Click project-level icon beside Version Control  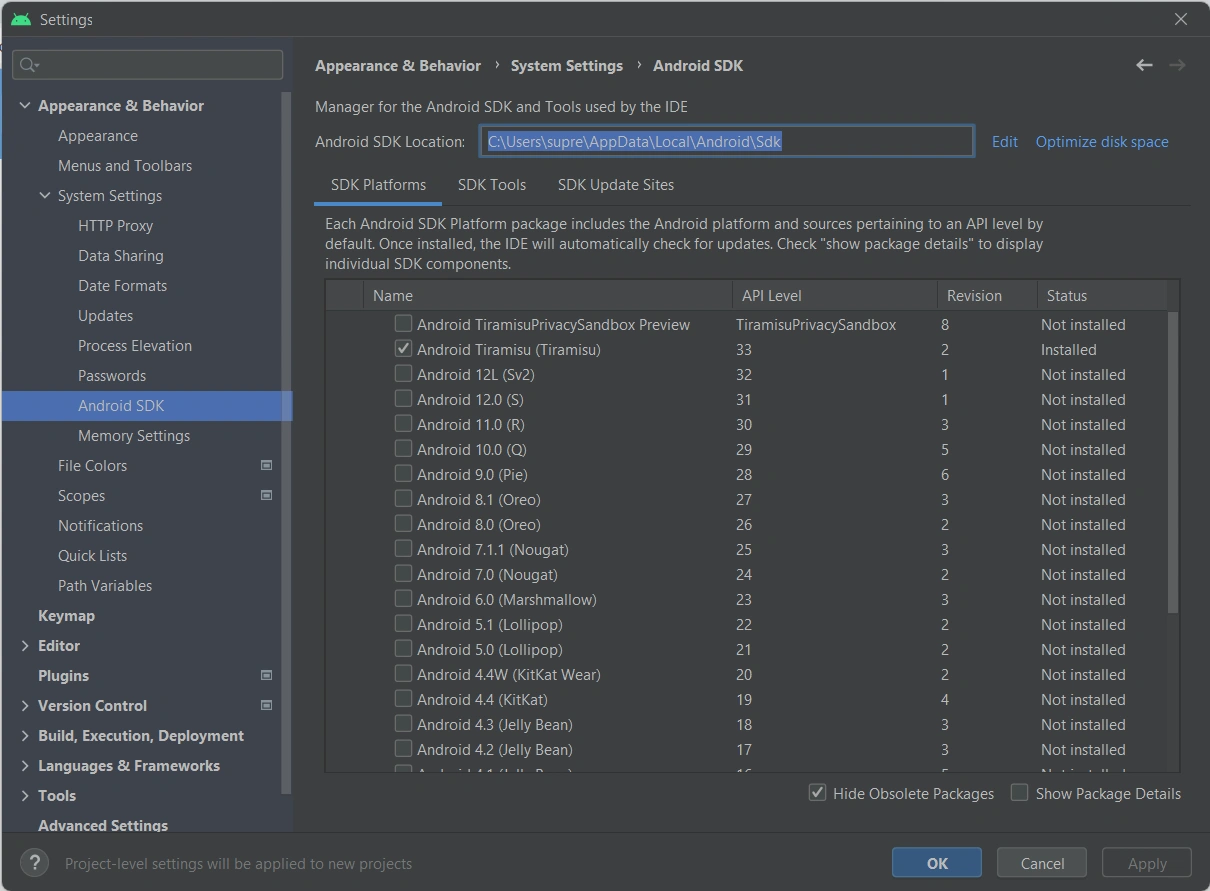266,705
